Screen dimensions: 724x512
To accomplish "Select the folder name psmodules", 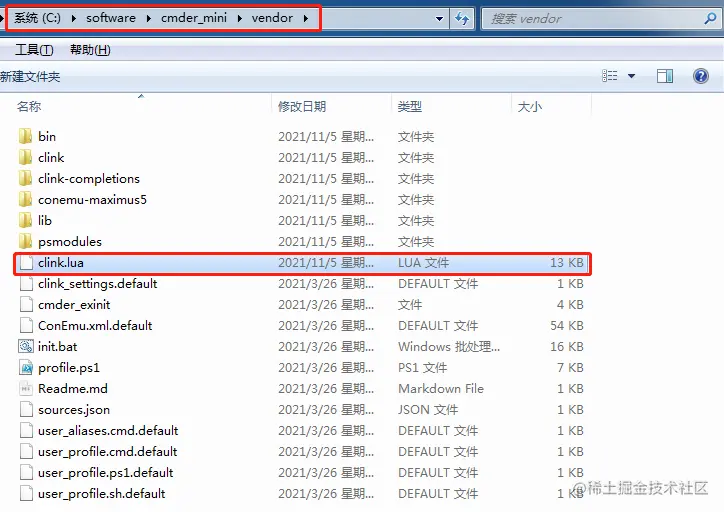I will point(70,242).
